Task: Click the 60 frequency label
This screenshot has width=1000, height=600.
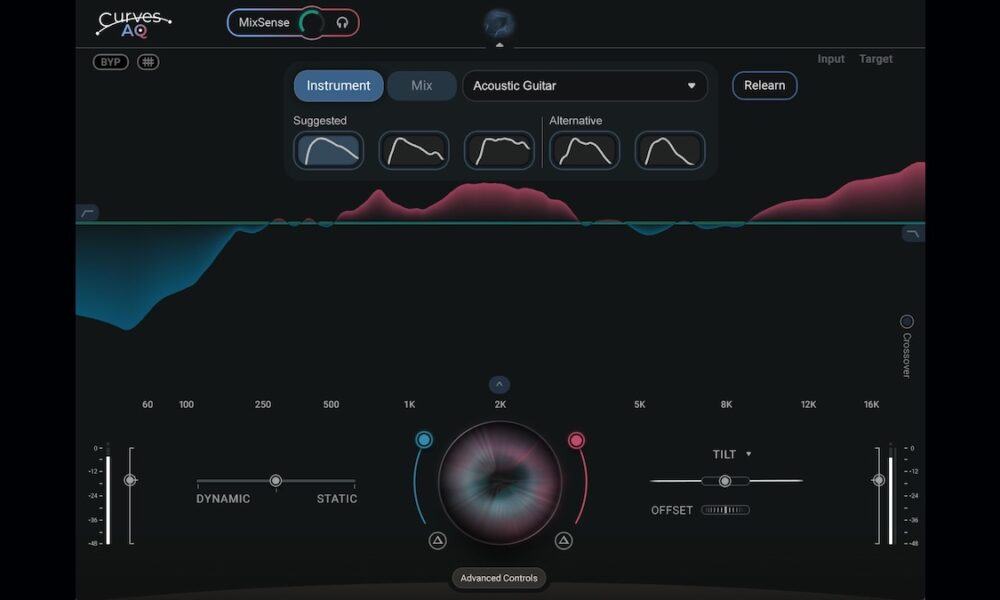Action: point(147,404)
